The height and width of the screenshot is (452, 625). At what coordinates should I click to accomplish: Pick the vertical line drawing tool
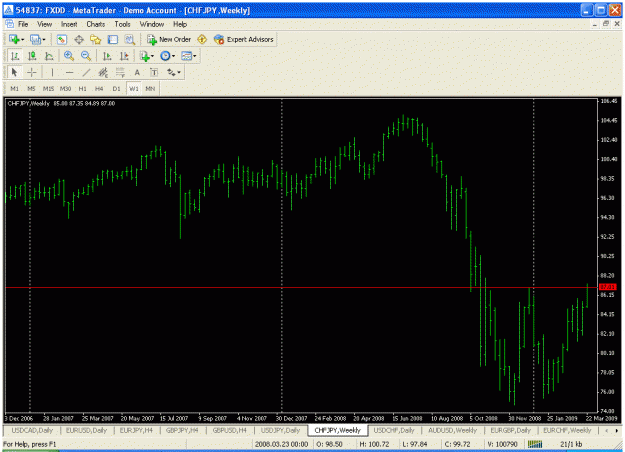tap(52, 73)
